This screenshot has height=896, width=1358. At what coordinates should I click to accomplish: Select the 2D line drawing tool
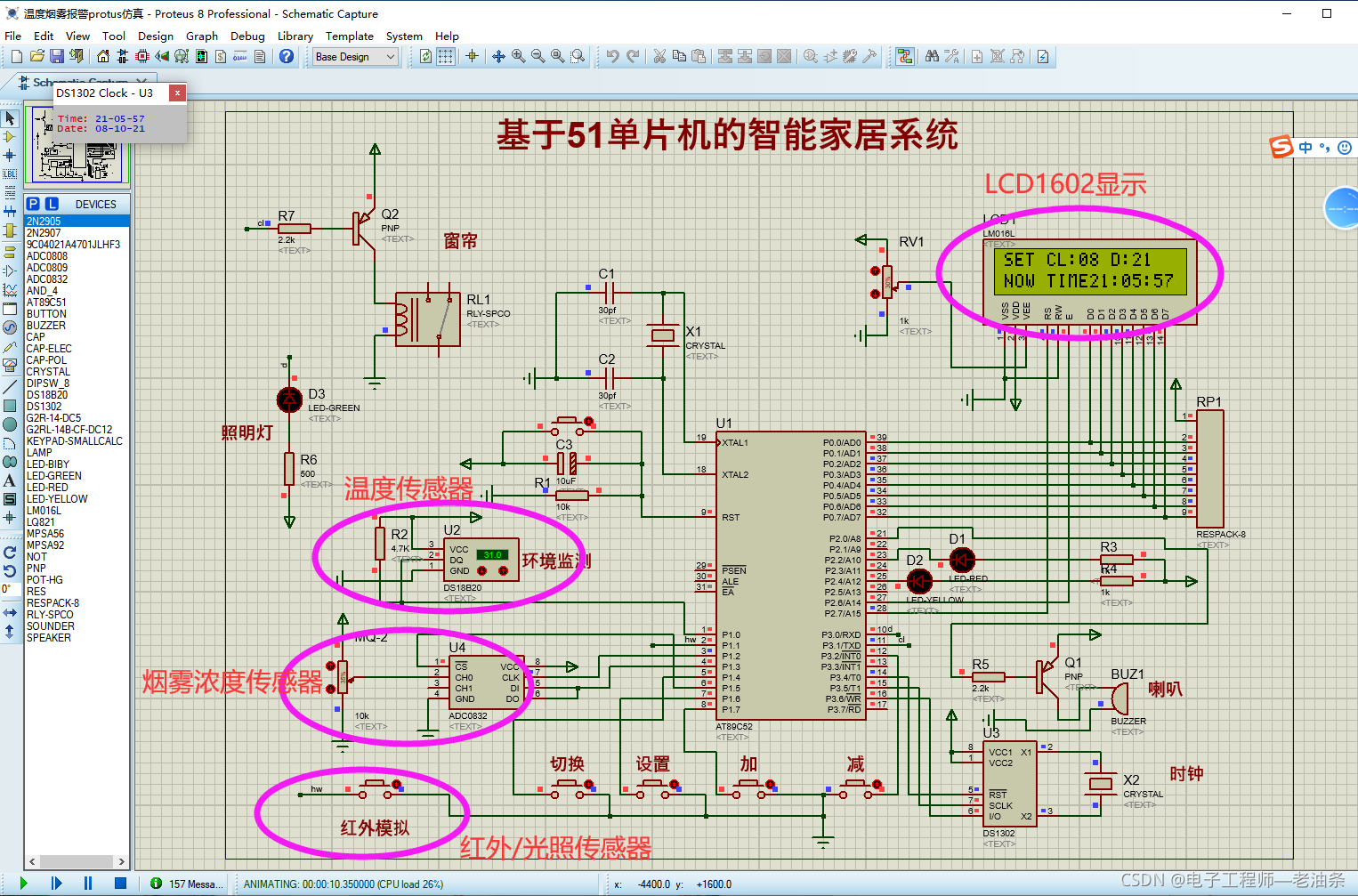10,387
